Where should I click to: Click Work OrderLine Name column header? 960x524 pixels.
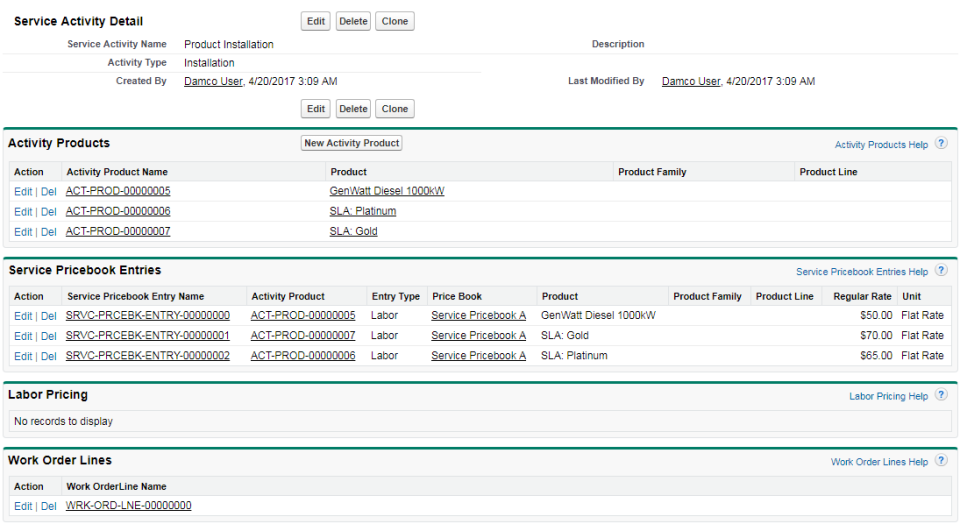pos(116,487)
